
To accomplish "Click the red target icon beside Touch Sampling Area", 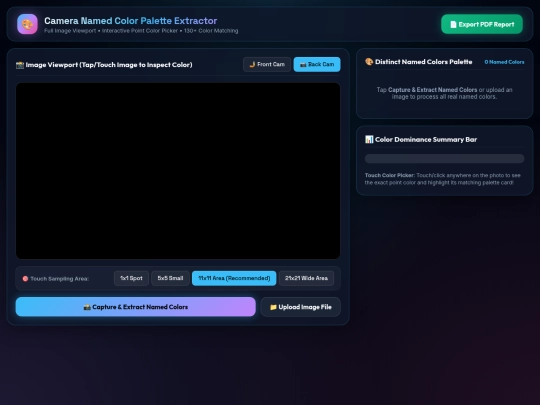I will pos(25,279).
